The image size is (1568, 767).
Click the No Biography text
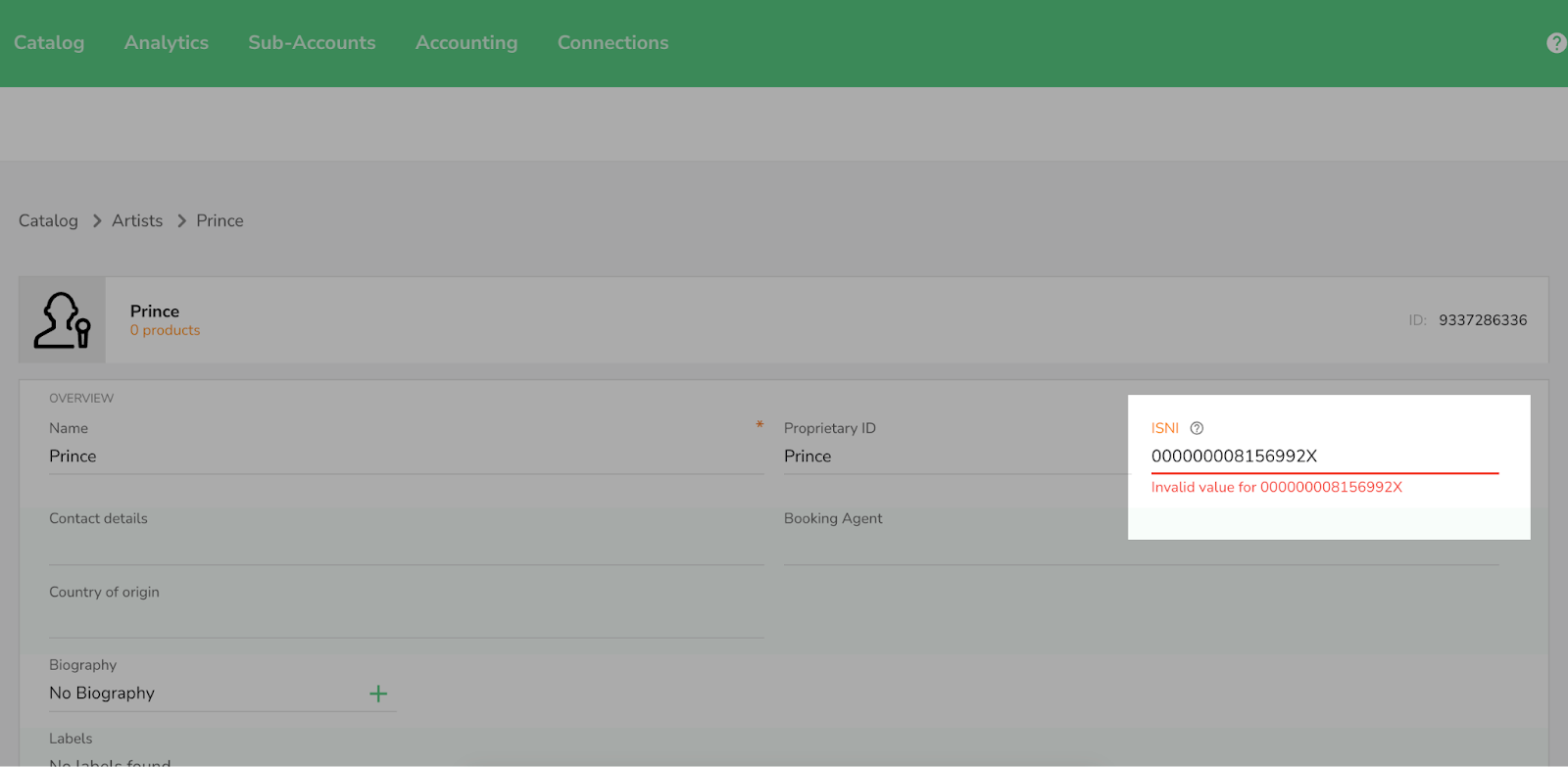102,694
